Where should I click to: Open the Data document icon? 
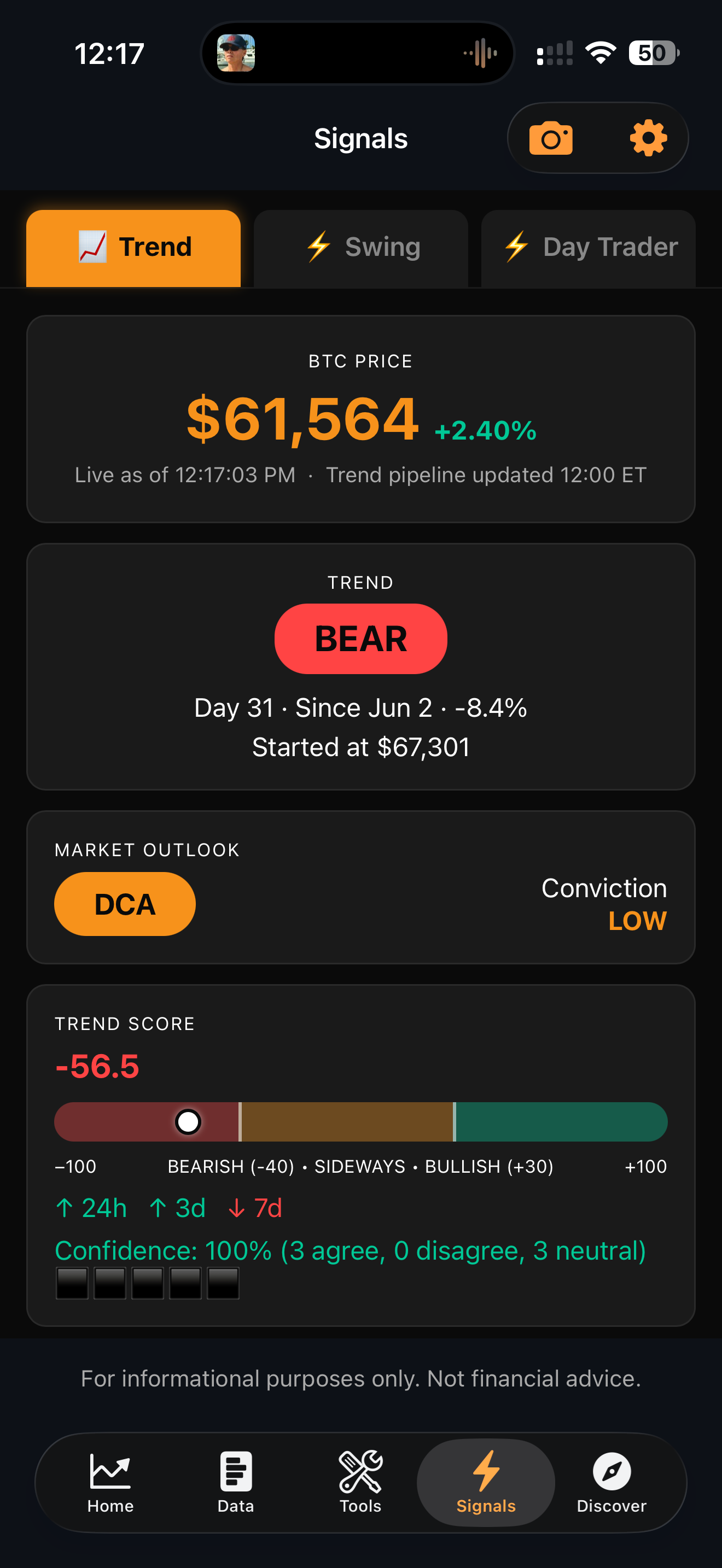236,1471
